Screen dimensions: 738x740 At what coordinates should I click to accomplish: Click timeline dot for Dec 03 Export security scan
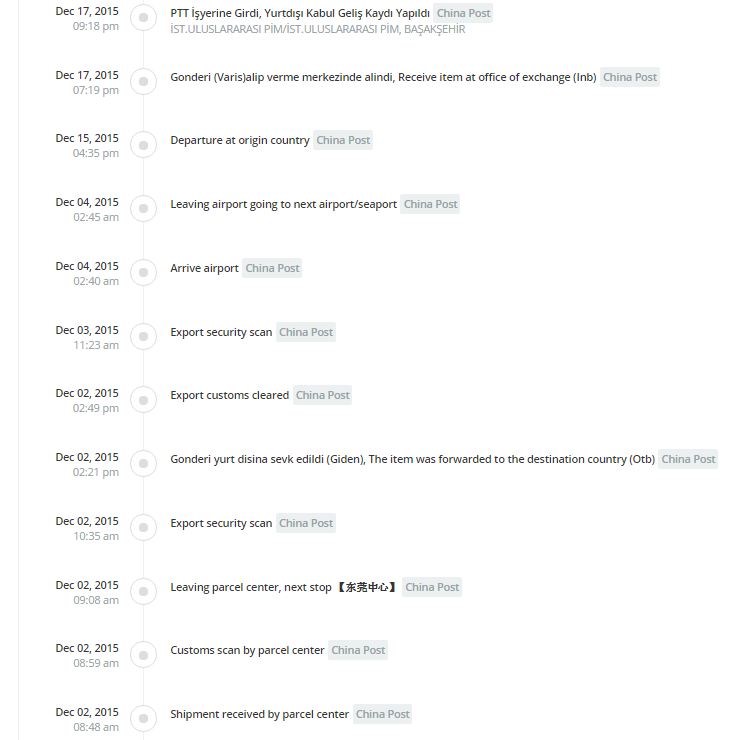point(143,337)
